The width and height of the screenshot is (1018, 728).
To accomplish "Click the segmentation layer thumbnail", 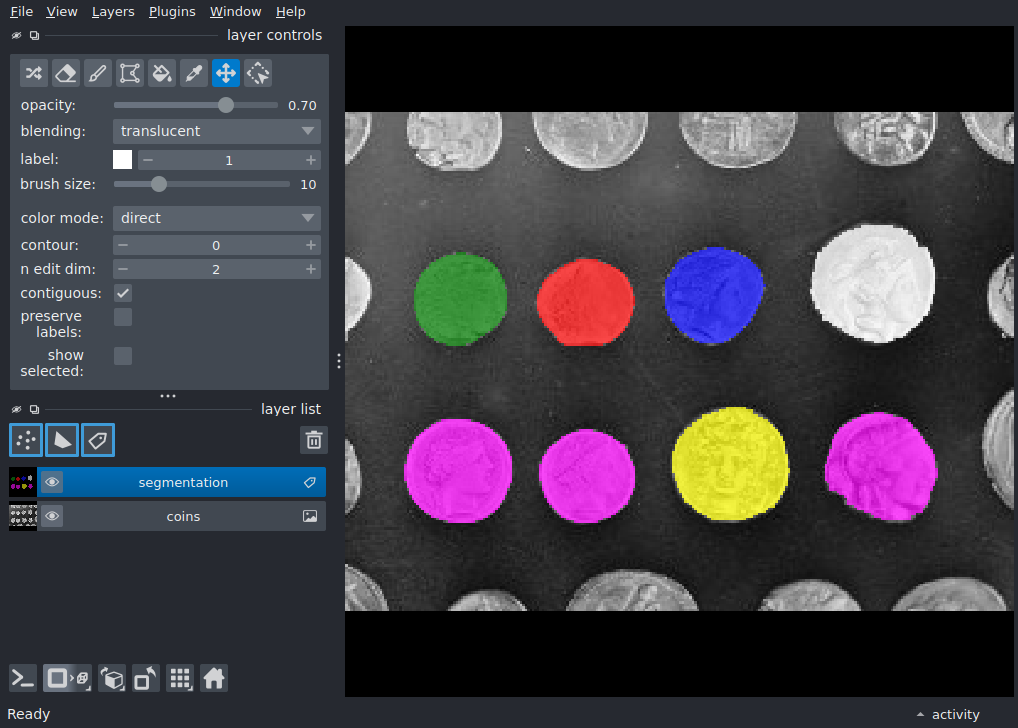I will click(23, 483).
